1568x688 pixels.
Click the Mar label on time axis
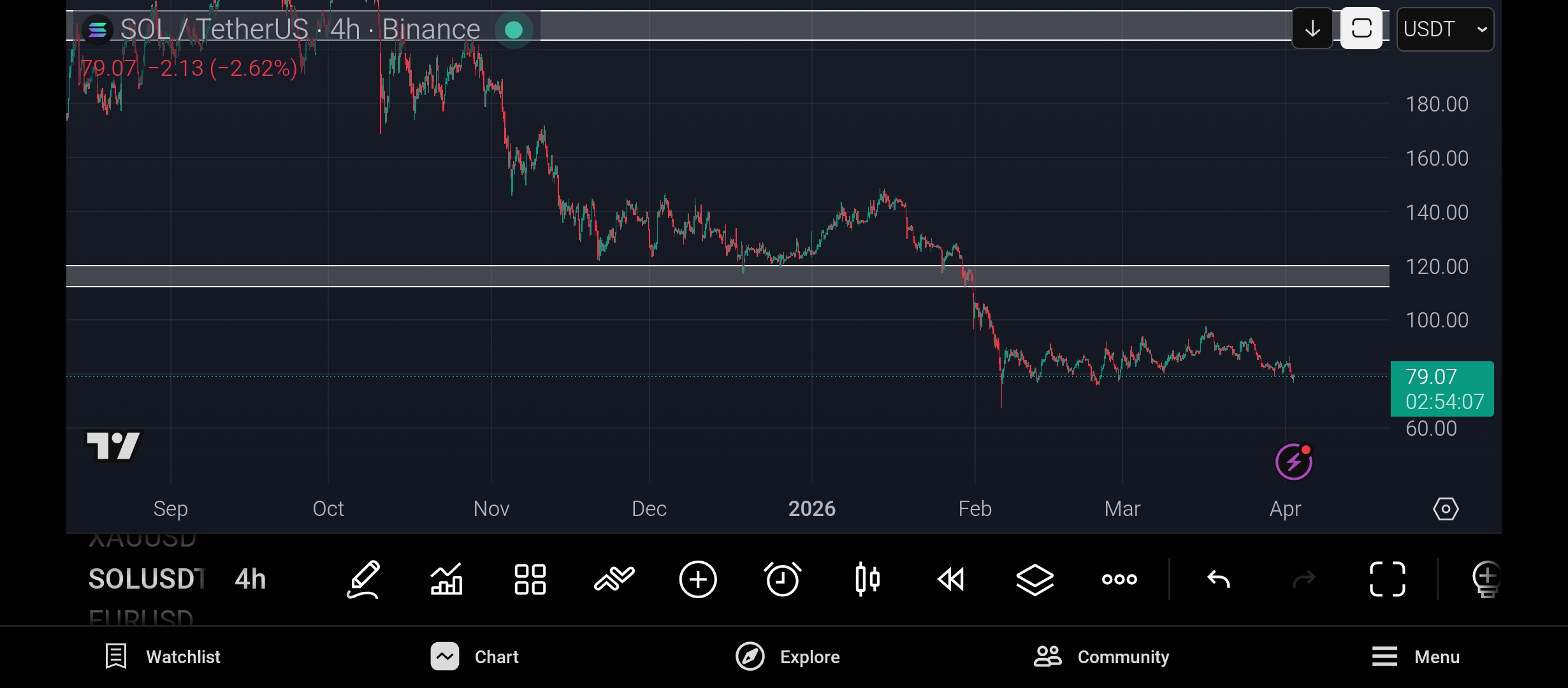point(1122,509)
